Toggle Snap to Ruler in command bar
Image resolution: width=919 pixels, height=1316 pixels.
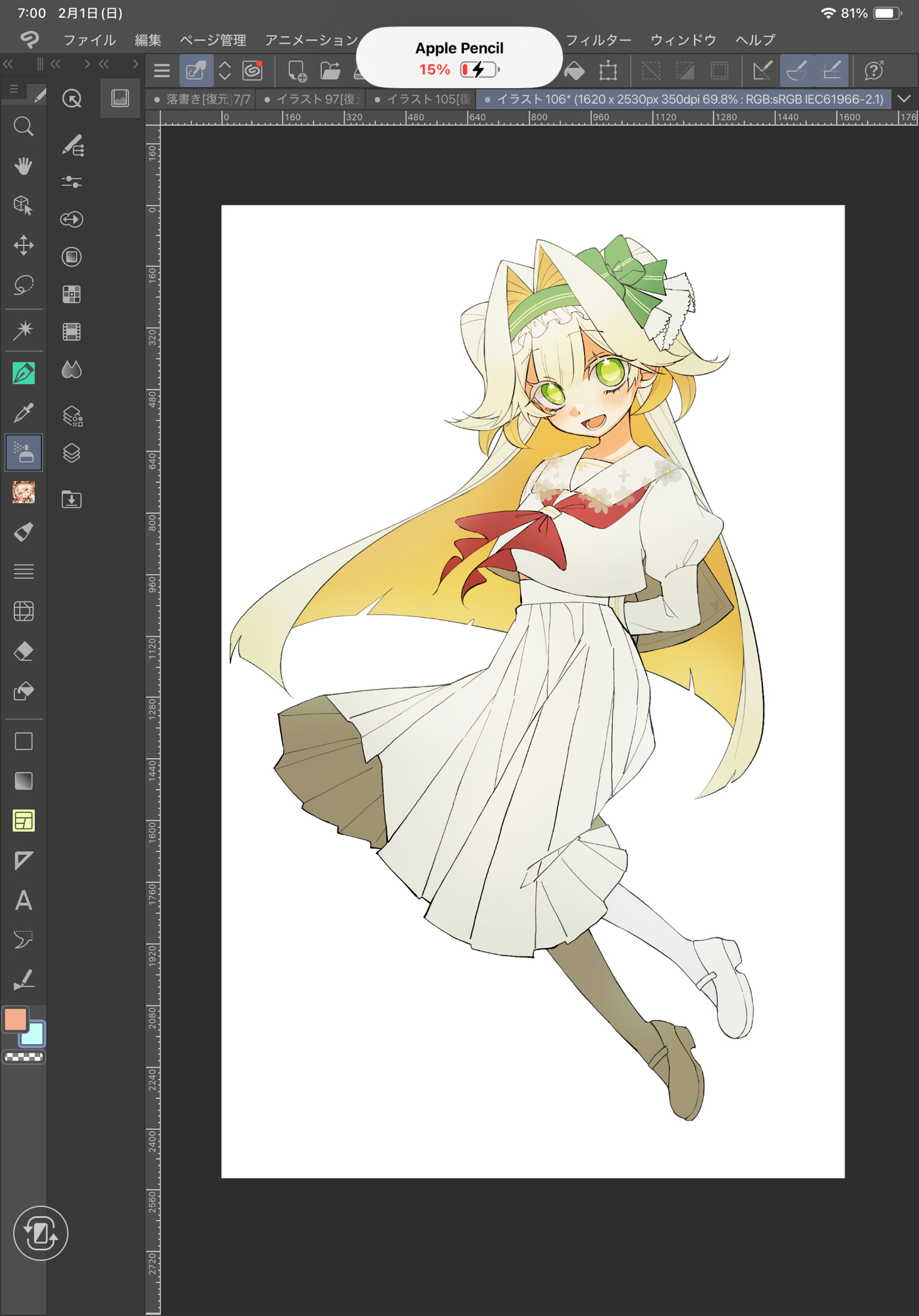[762, 70]
